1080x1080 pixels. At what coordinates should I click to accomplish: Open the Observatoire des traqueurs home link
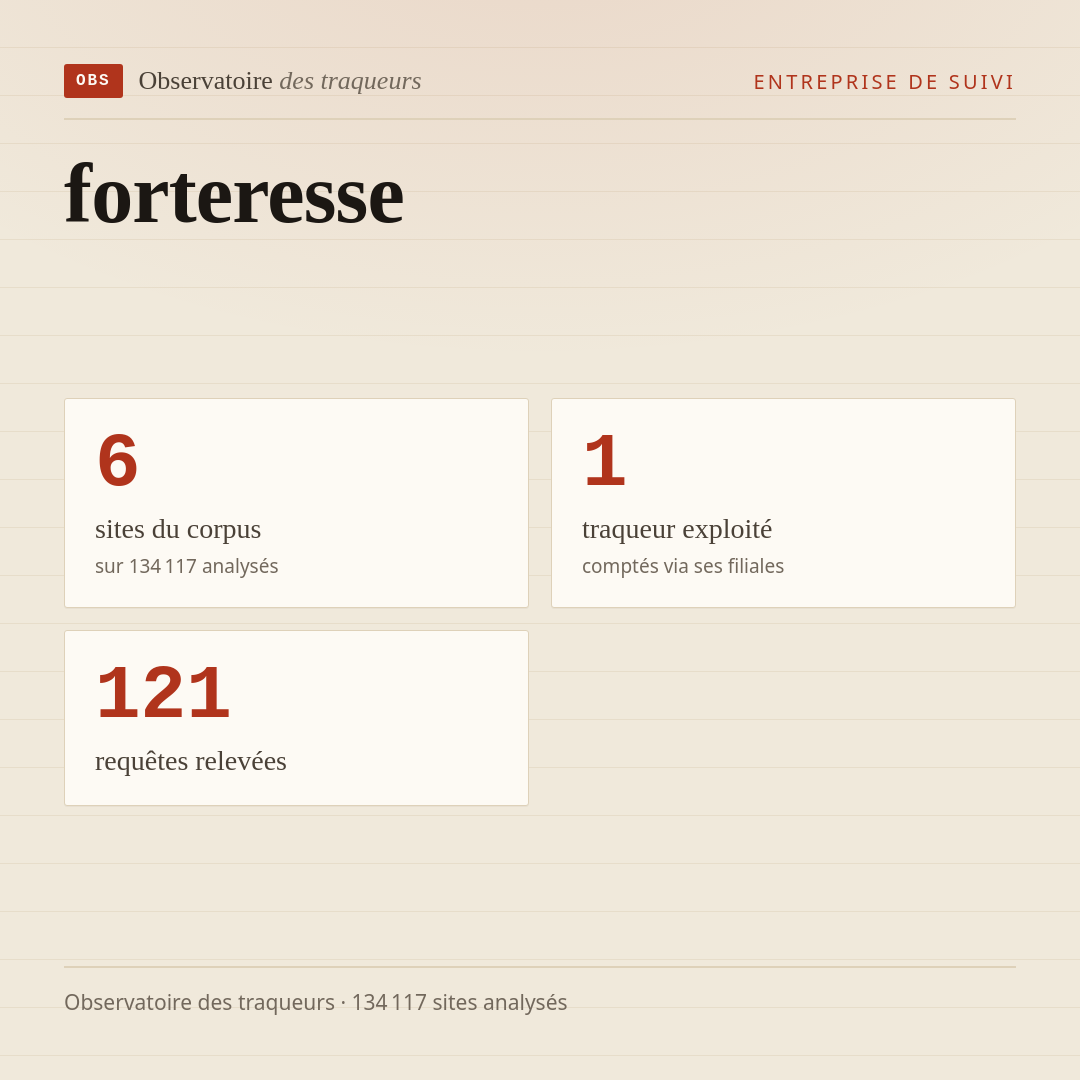pyautogui.click(x=280, y=81)
